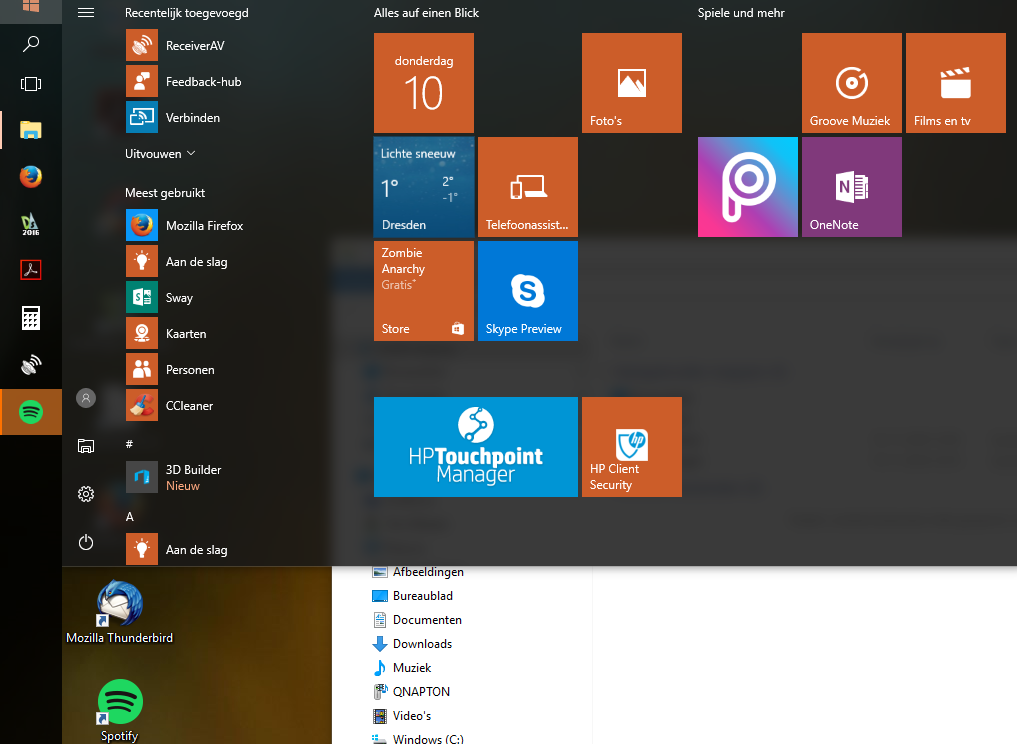Open the Dresden weather tile
Viewport: 1017px width, 744px height.
coord(424,187)
